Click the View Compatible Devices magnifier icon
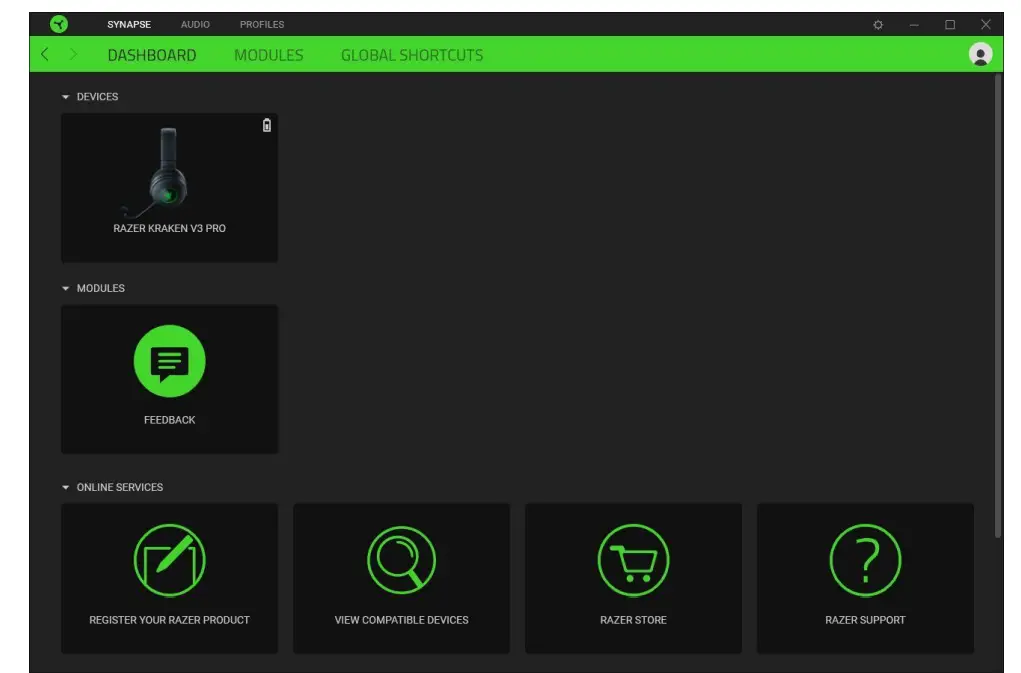1021x673 pixels. (401, 560)
